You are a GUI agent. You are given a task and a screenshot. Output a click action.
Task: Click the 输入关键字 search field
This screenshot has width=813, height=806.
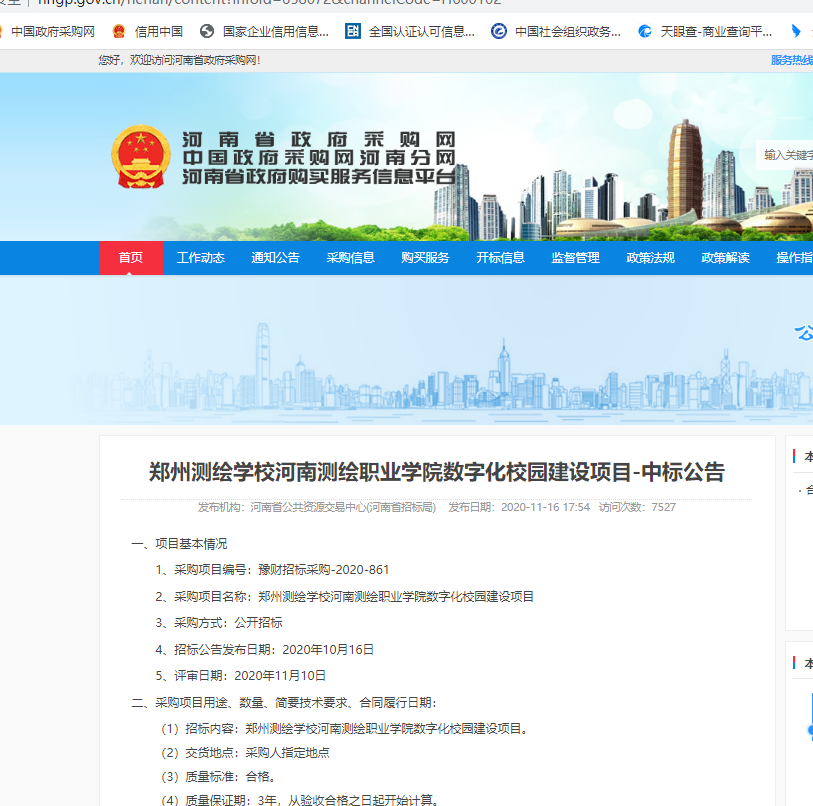784,155
